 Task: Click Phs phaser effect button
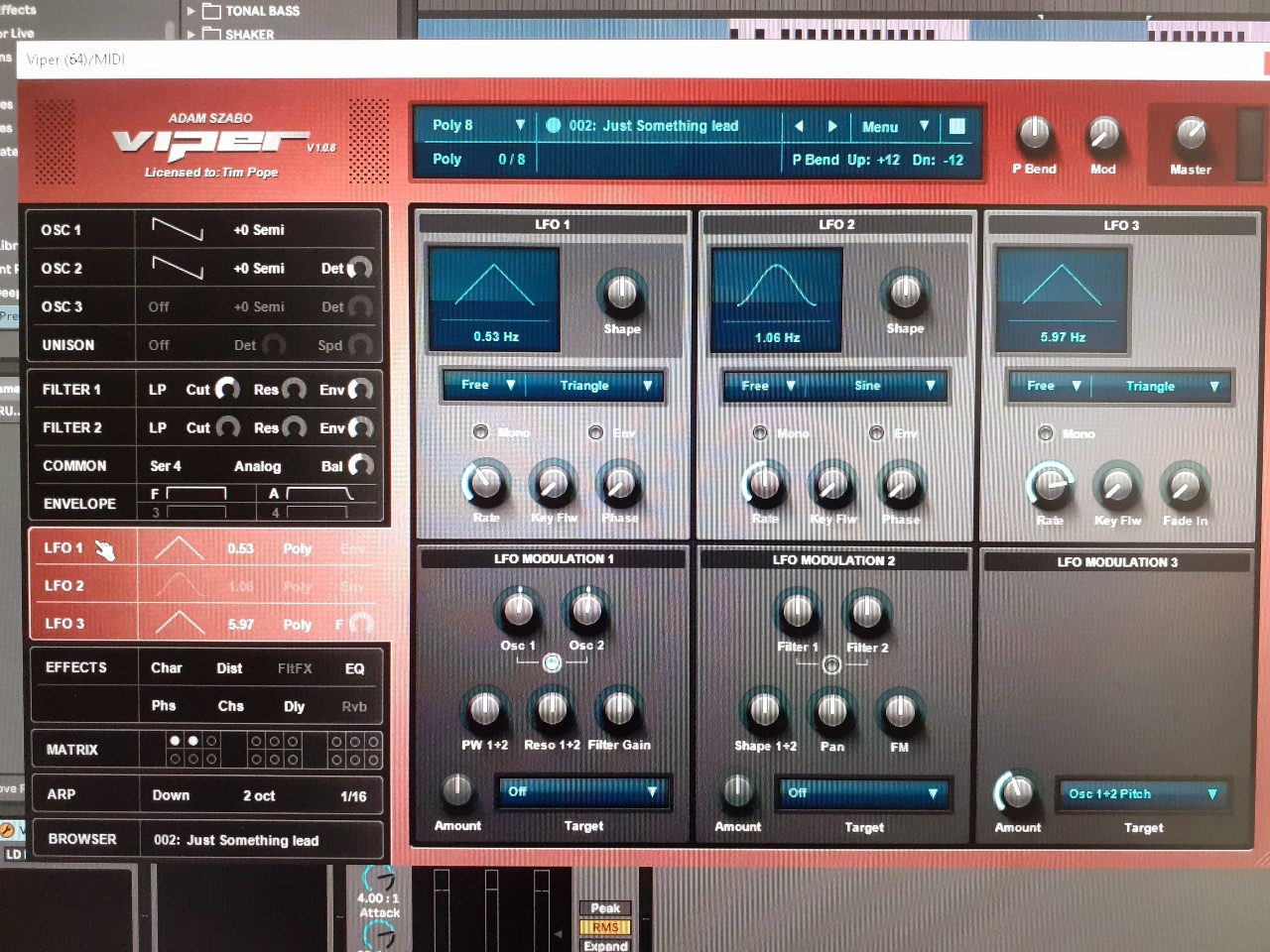click(164, 706)
